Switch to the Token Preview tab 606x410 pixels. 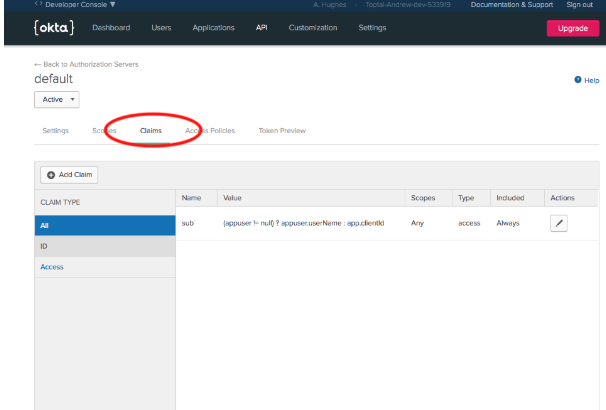[x=282, y=131]
